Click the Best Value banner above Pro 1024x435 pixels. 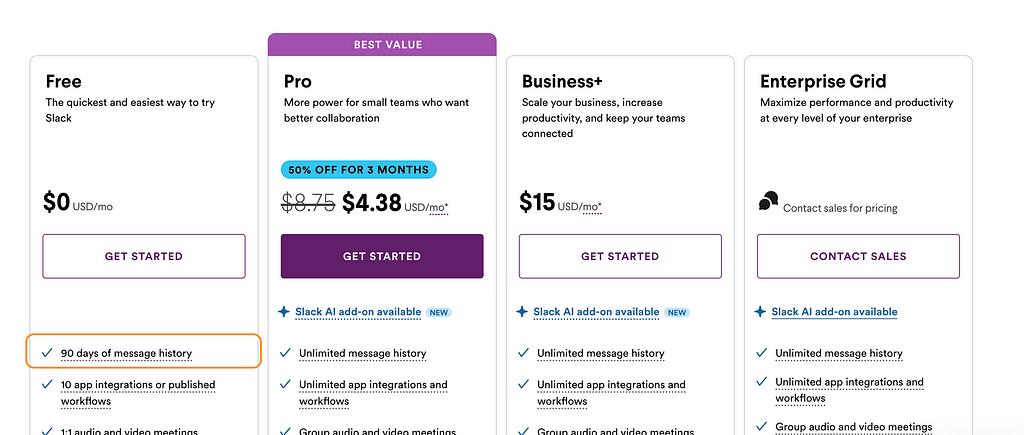pos(382,45)
